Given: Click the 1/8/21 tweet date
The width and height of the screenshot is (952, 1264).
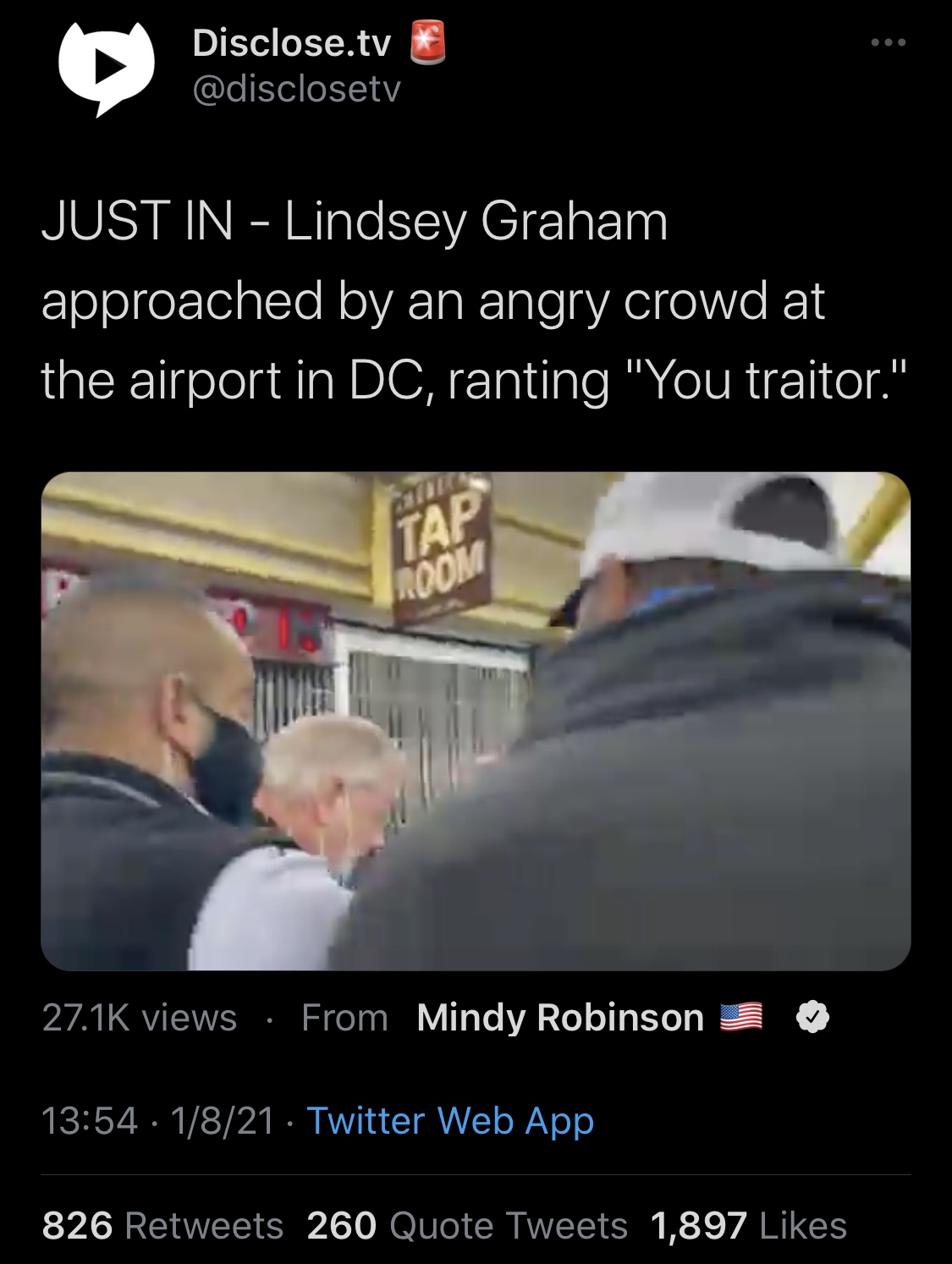Looking at the screenshot, I should [223, 1121].
